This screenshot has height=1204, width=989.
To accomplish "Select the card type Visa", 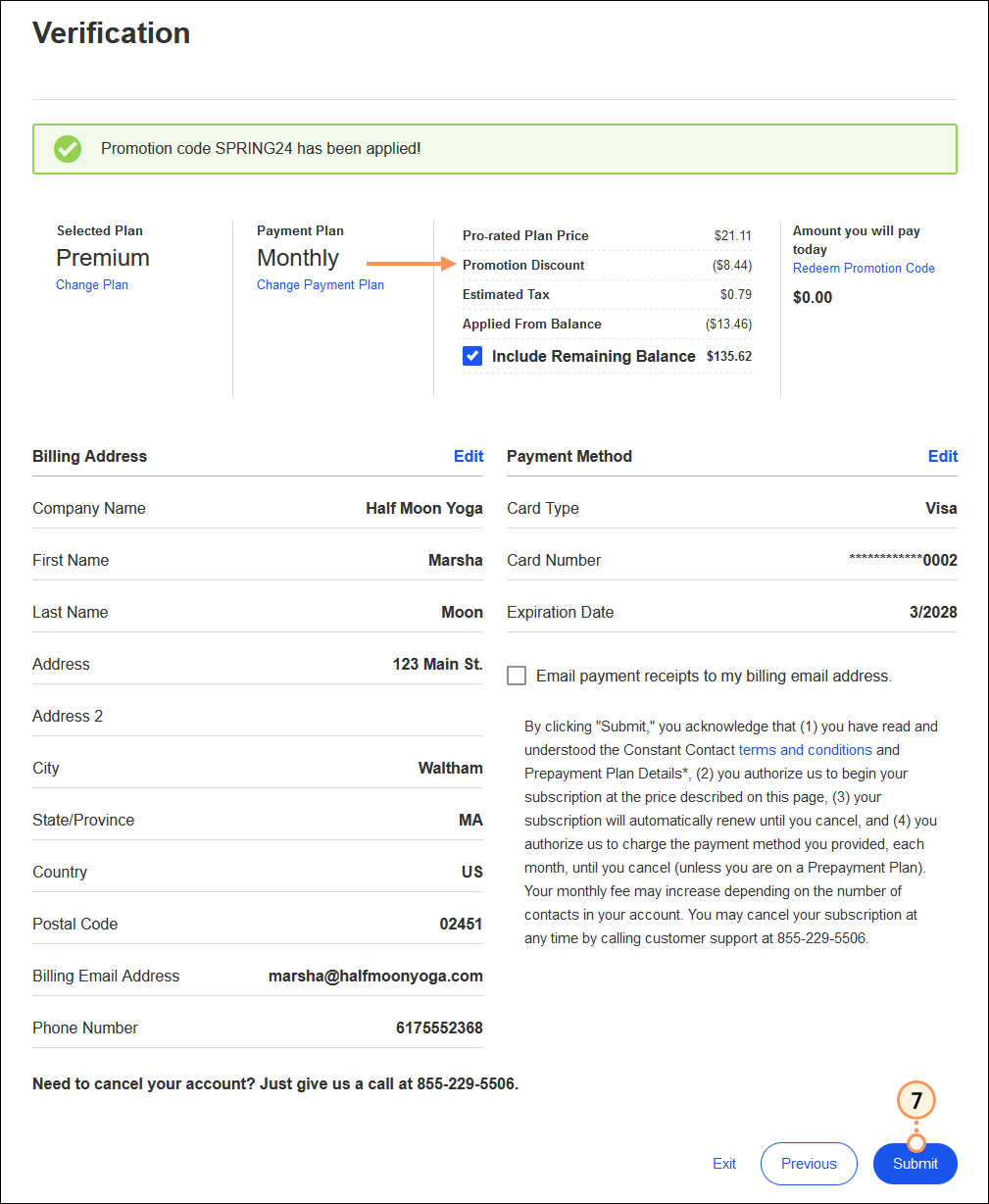I will pos(941,508).
